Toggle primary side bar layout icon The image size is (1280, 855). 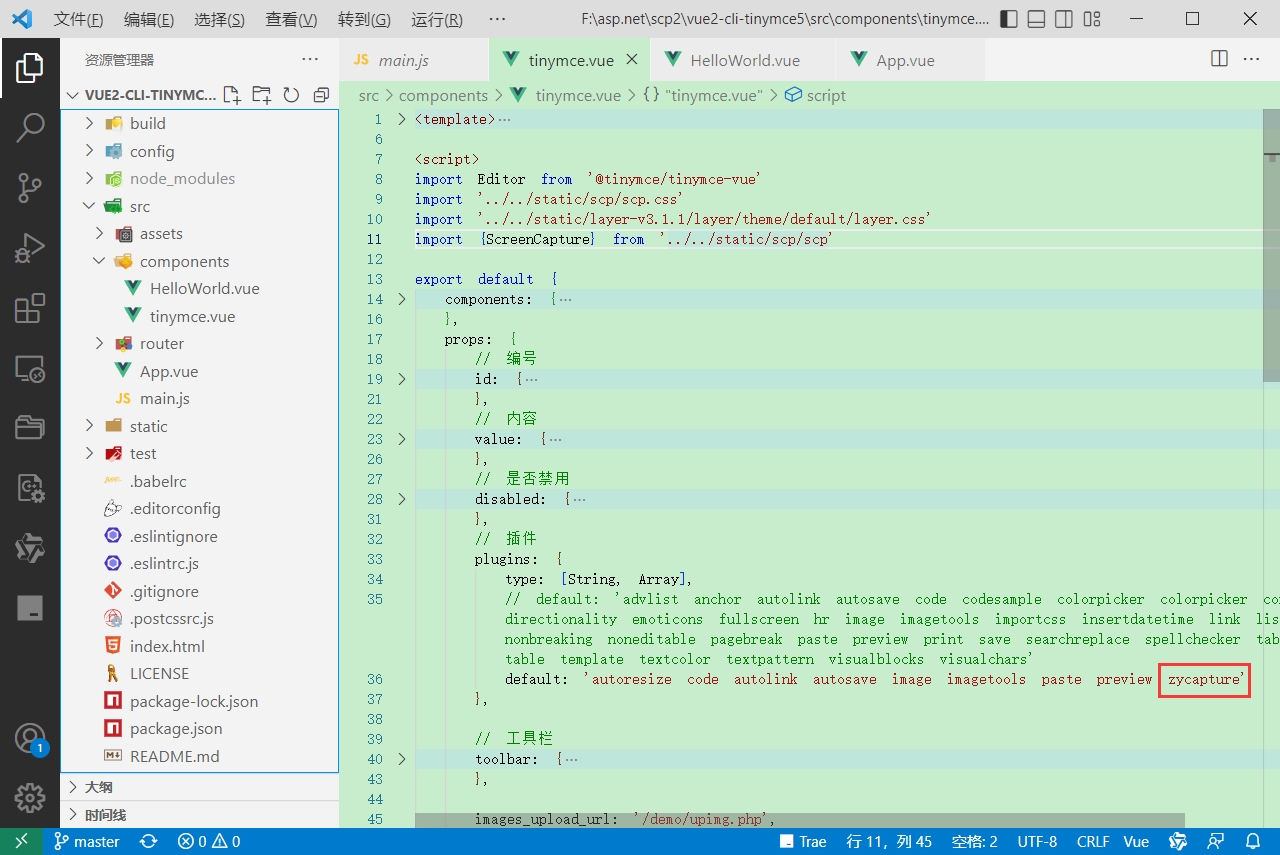click(1009, 19)
